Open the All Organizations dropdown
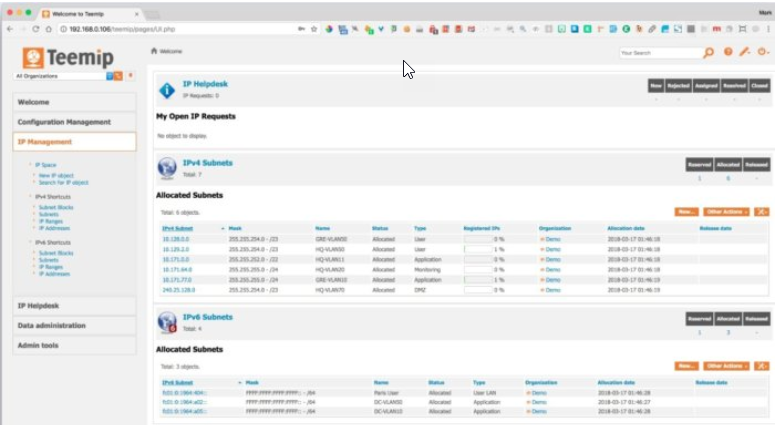Image resolution: width=775 pixels, height=425 pixels. [62, 76]
